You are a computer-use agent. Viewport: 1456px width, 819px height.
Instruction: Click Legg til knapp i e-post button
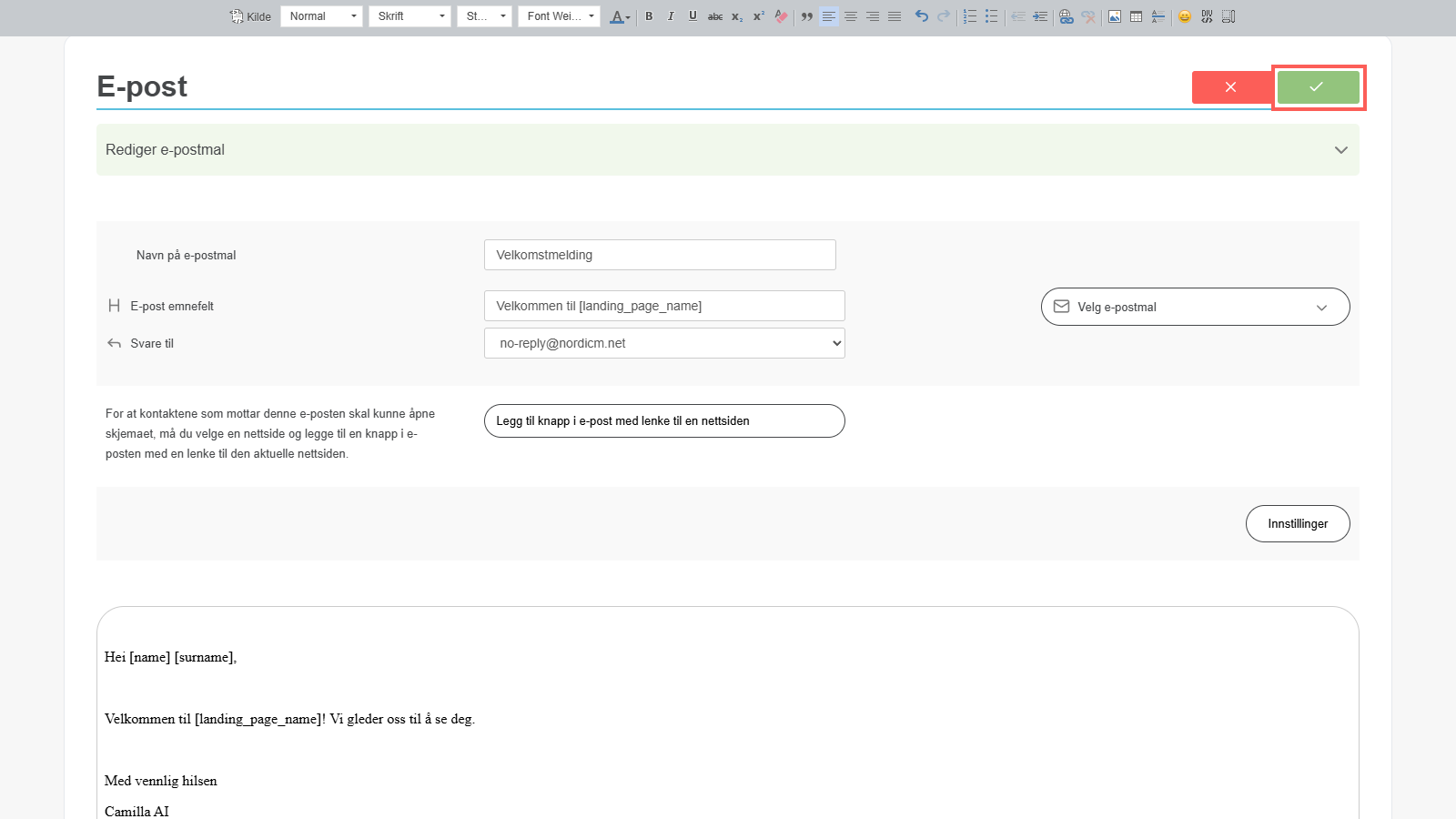(664, 420)
